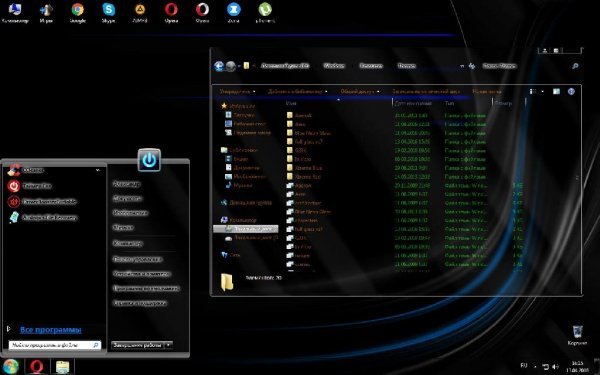Click the volume icon in system tray
The height and width of the screenshot is (375, 600).
click(x=555, y=367)
